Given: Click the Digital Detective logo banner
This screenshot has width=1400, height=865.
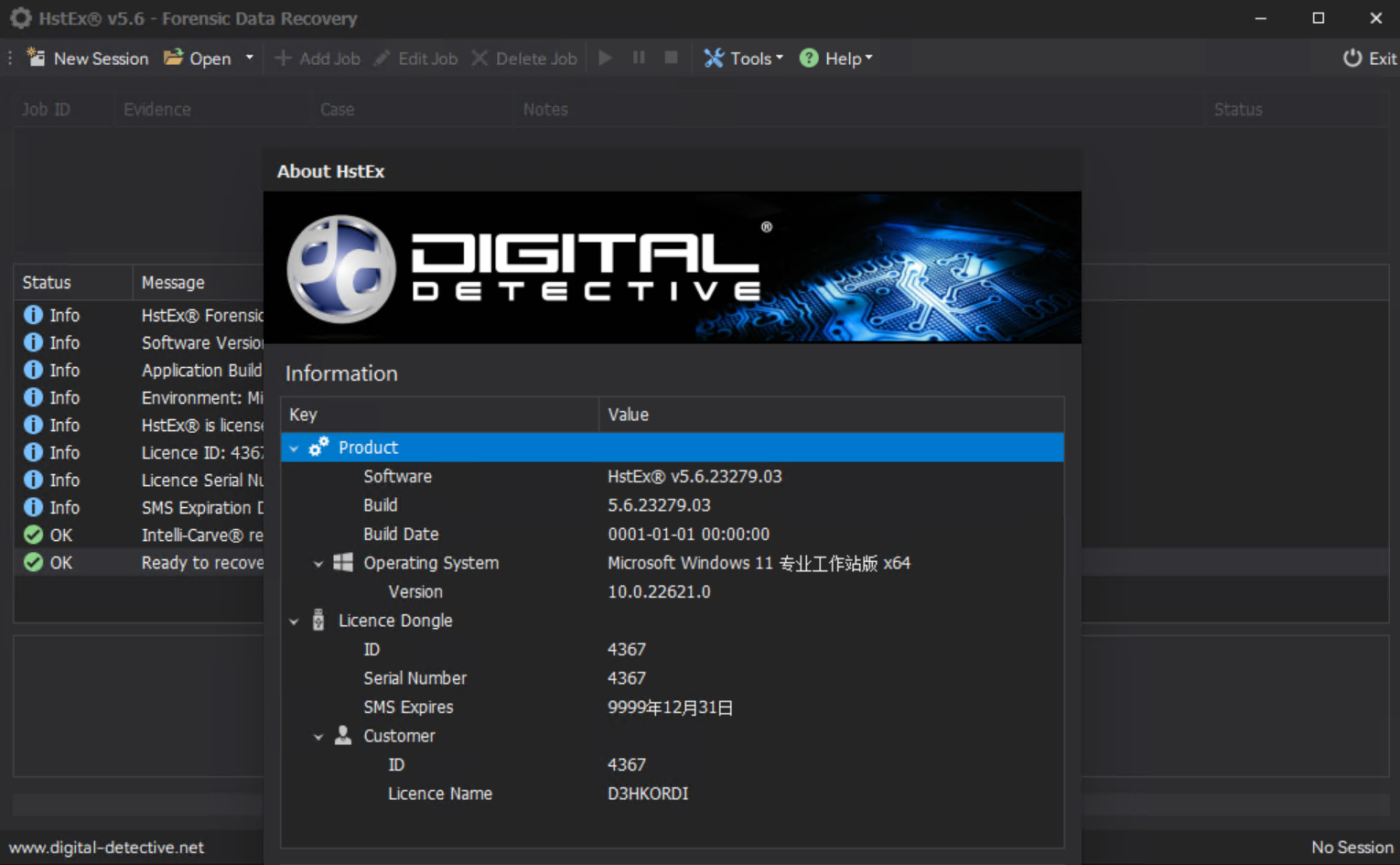Looking at the screenshot, I should click(x=673, y=267).
